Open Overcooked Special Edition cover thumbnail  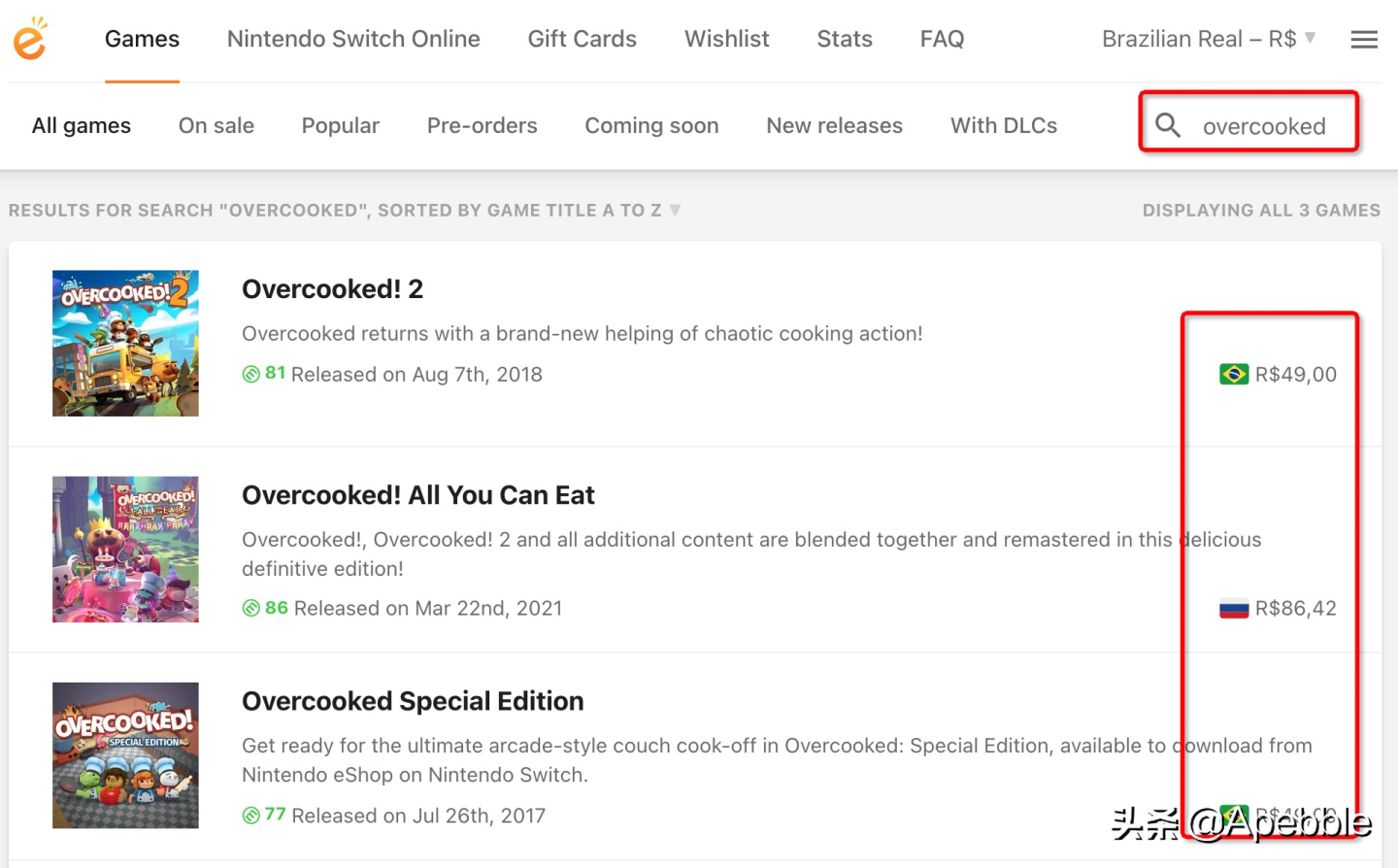[125, 755]
